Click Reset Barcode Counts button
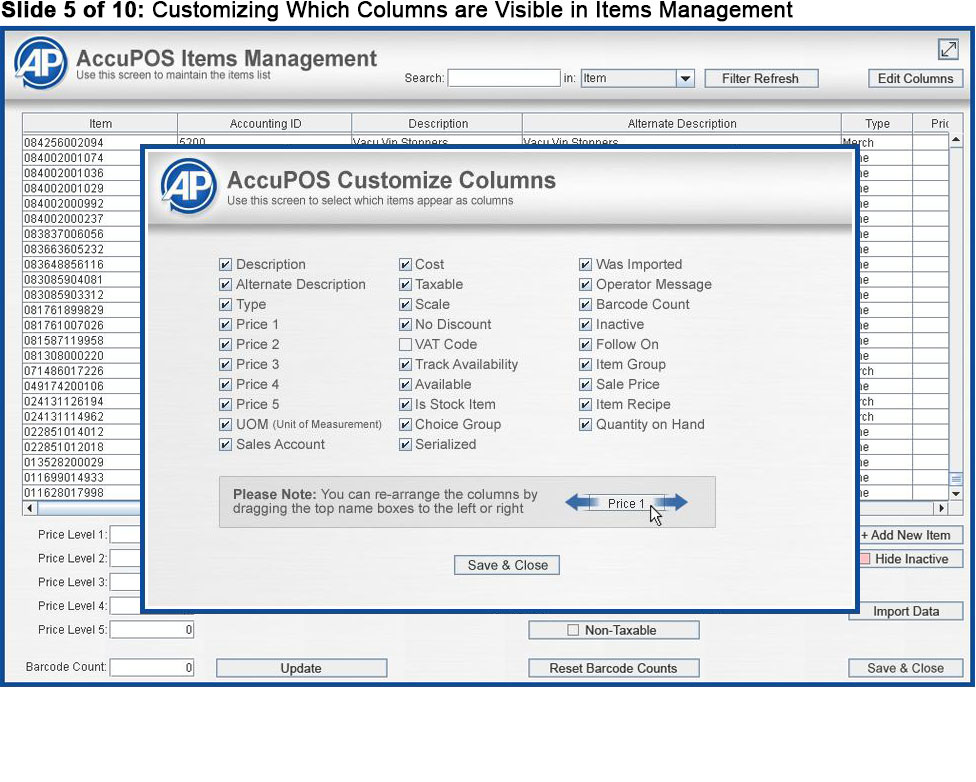 (613, 668)
